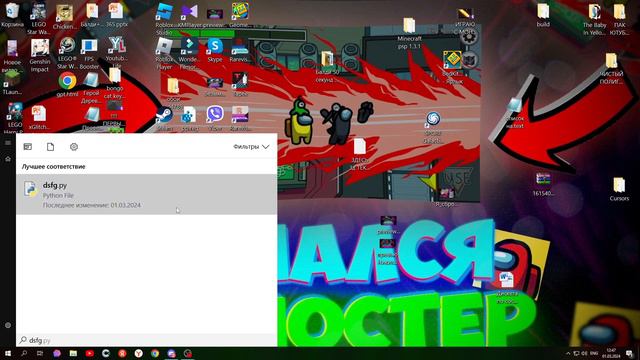The width and height of the screenshot is (640, 360).
Task: Click the Windows Start button
Action: (x=8, y=353)
